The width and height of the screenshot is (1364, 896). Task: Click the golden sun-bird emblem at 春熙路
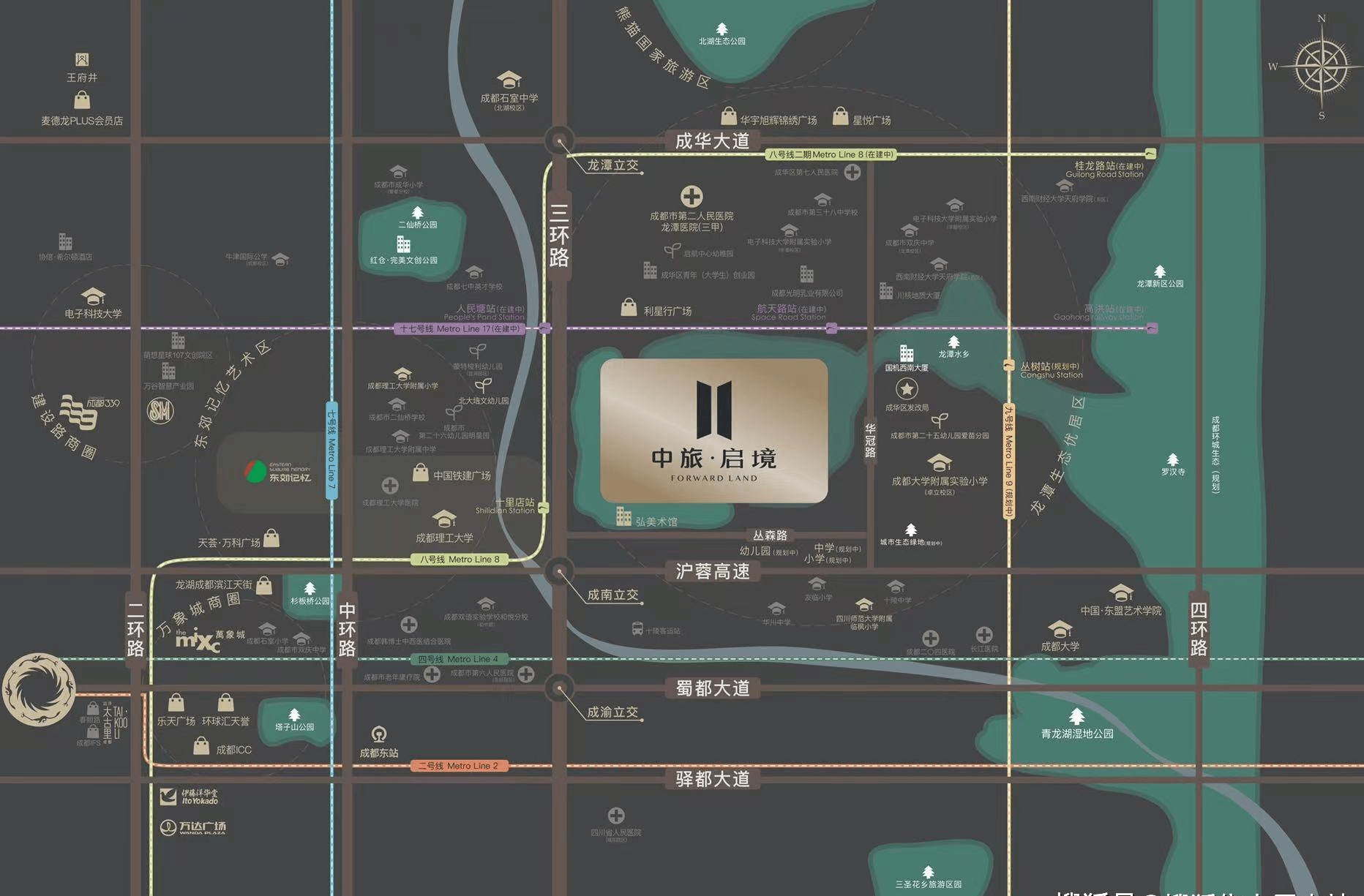(39, 690)
